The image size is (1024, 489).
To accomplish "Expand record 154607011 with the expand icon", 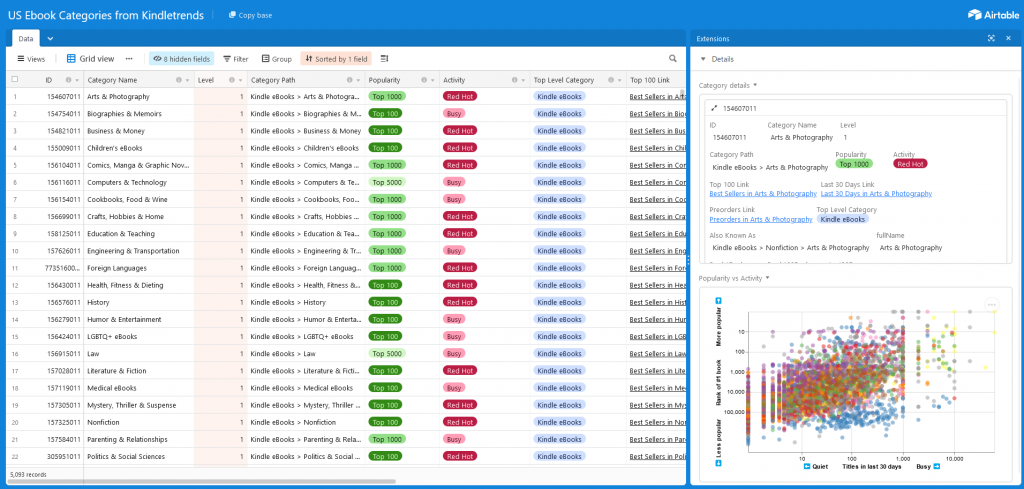I will [x=714, y=108].
